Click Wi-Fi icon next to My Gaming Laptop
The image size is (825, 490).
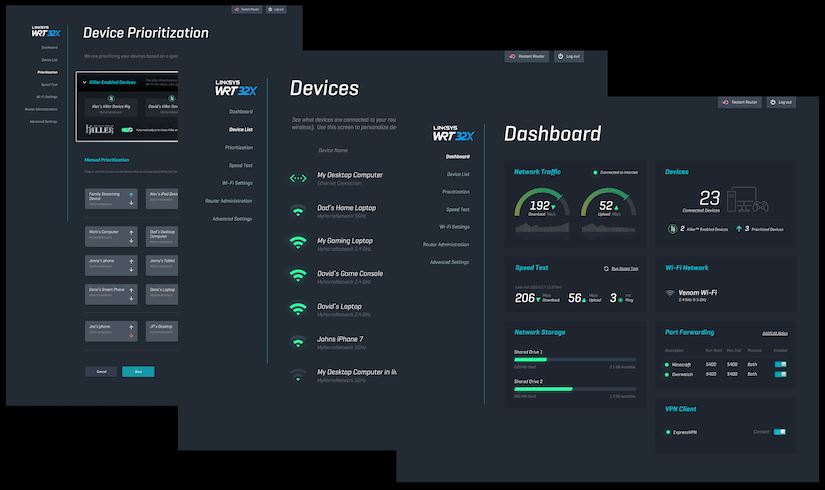pos(298,243)
